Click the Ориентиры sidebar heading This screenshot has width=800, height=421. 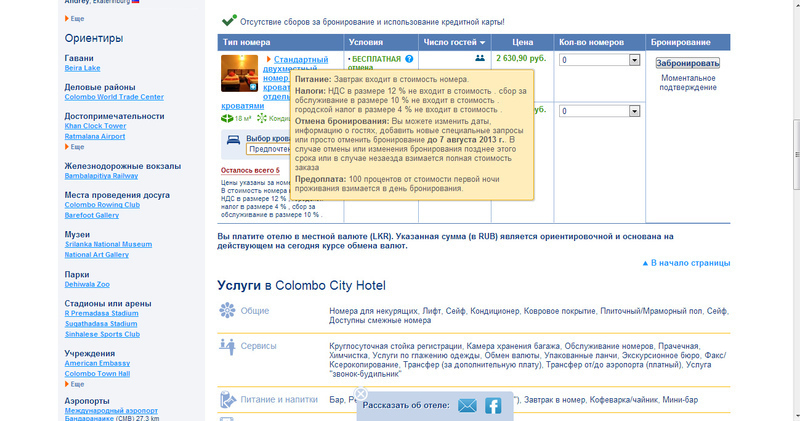click(93, 38)
